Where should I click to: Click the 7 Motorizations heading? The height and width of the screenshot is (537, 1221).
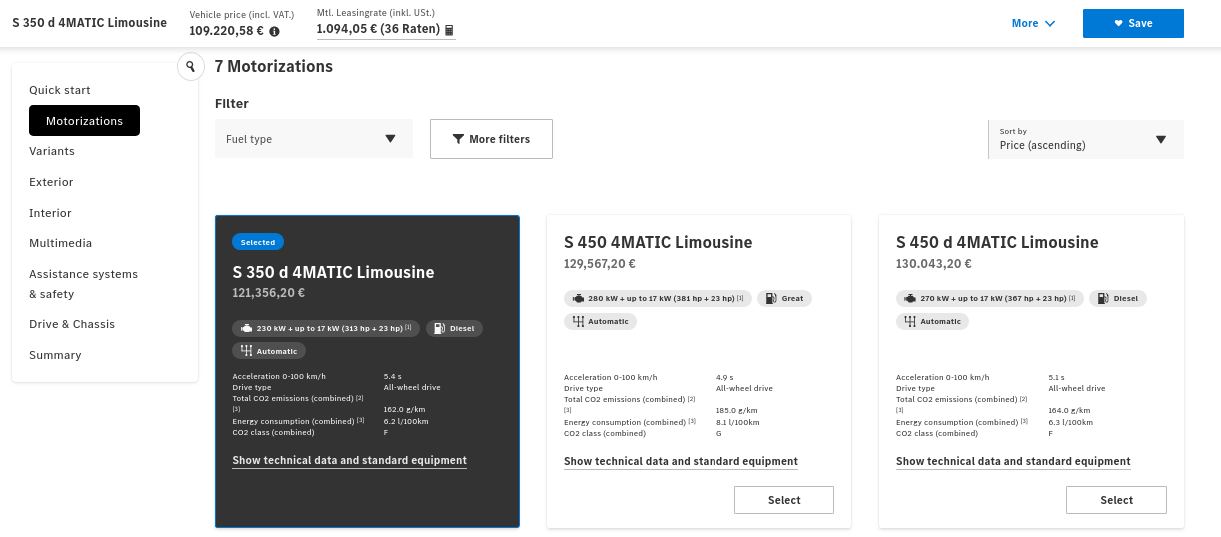[274, 67]
